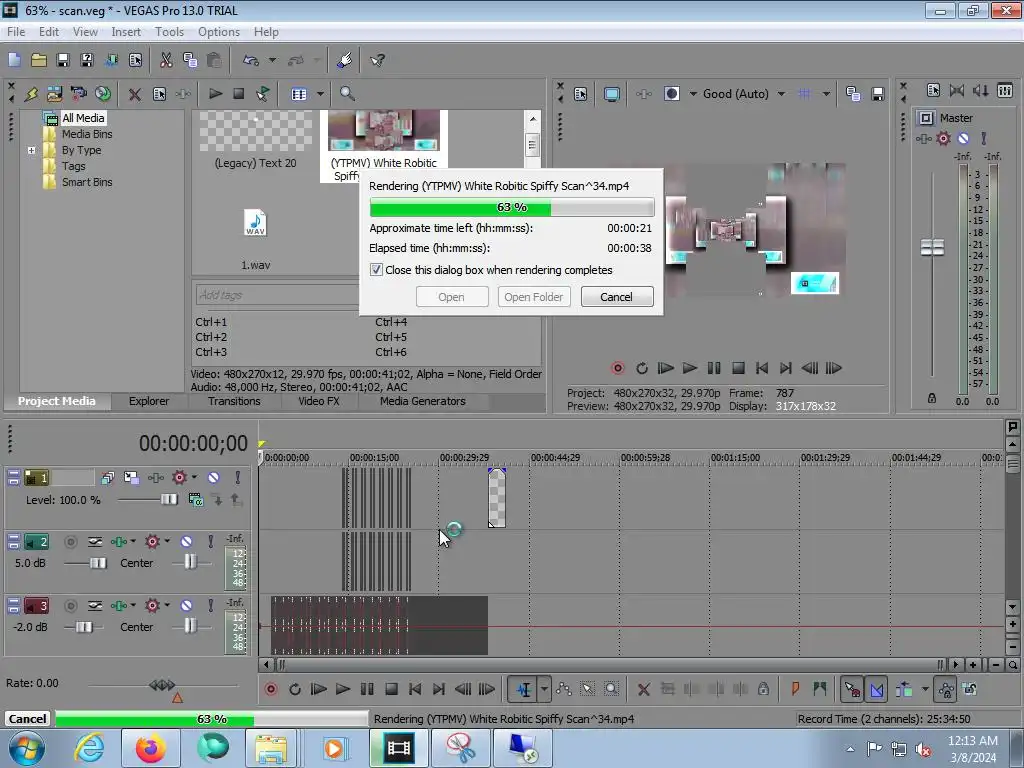Toggle Mute on video track 1
Screen dimensions: 1024x768
[x=214, y=478]
